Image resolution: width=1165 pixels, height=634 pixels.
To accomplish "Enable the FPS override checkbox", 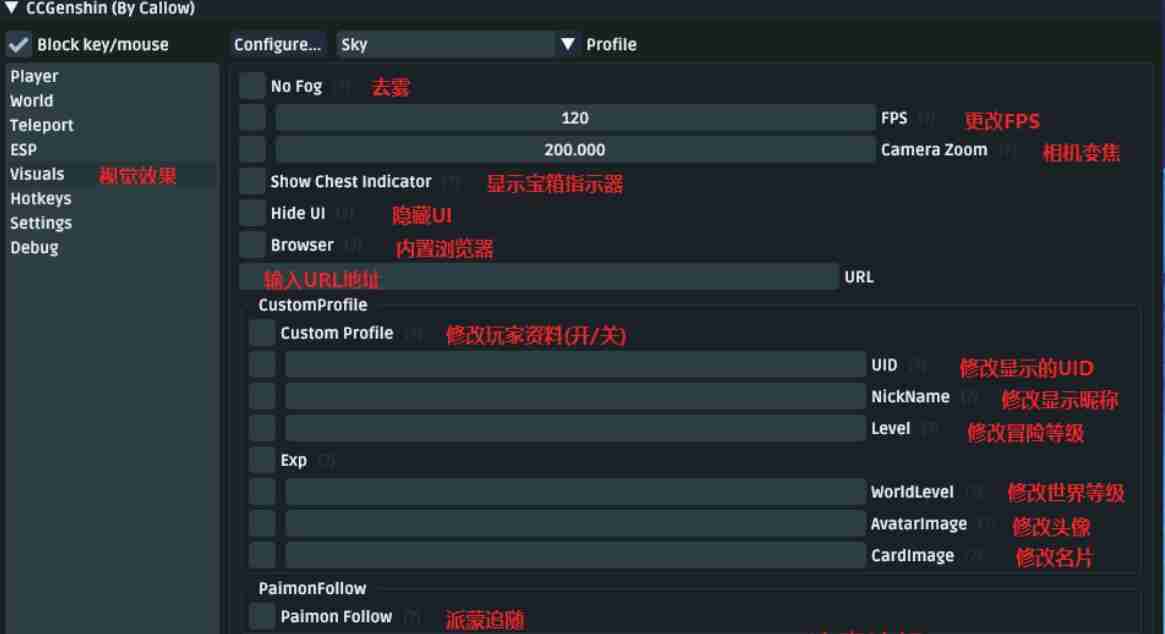I will click(252, 118).
